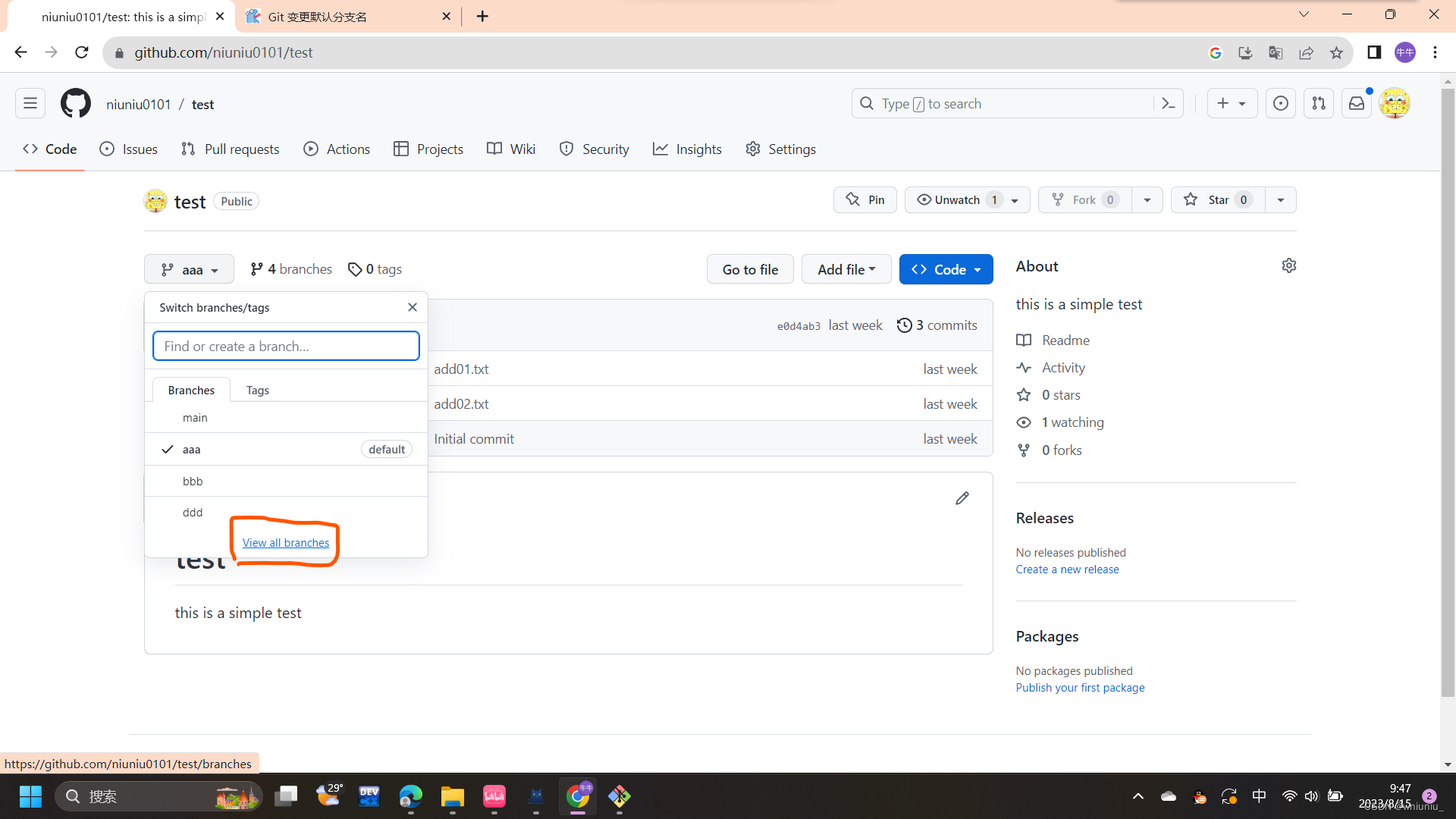Open the Security tab
Viewport: 1456px width, 819px height.
coord(595,149)
